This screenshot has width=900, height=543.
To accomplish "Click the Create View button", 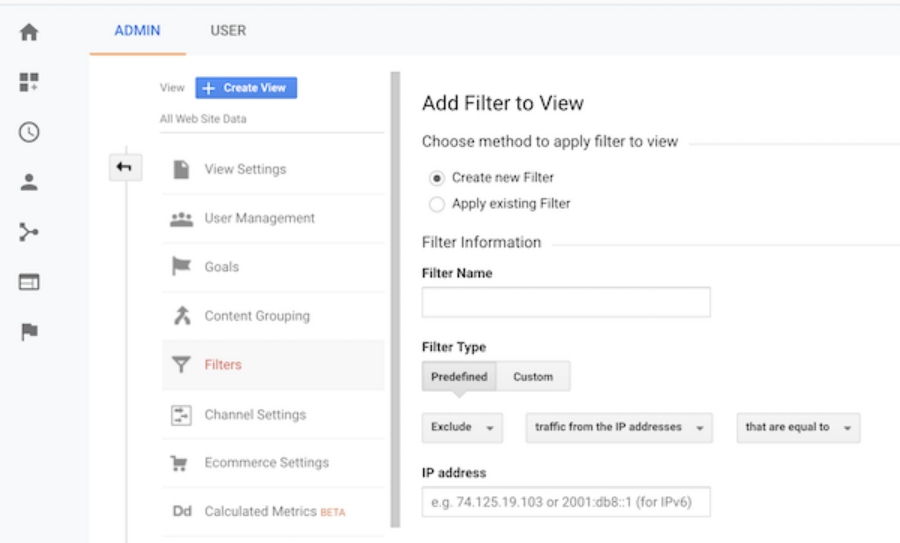I will [246, 88].
